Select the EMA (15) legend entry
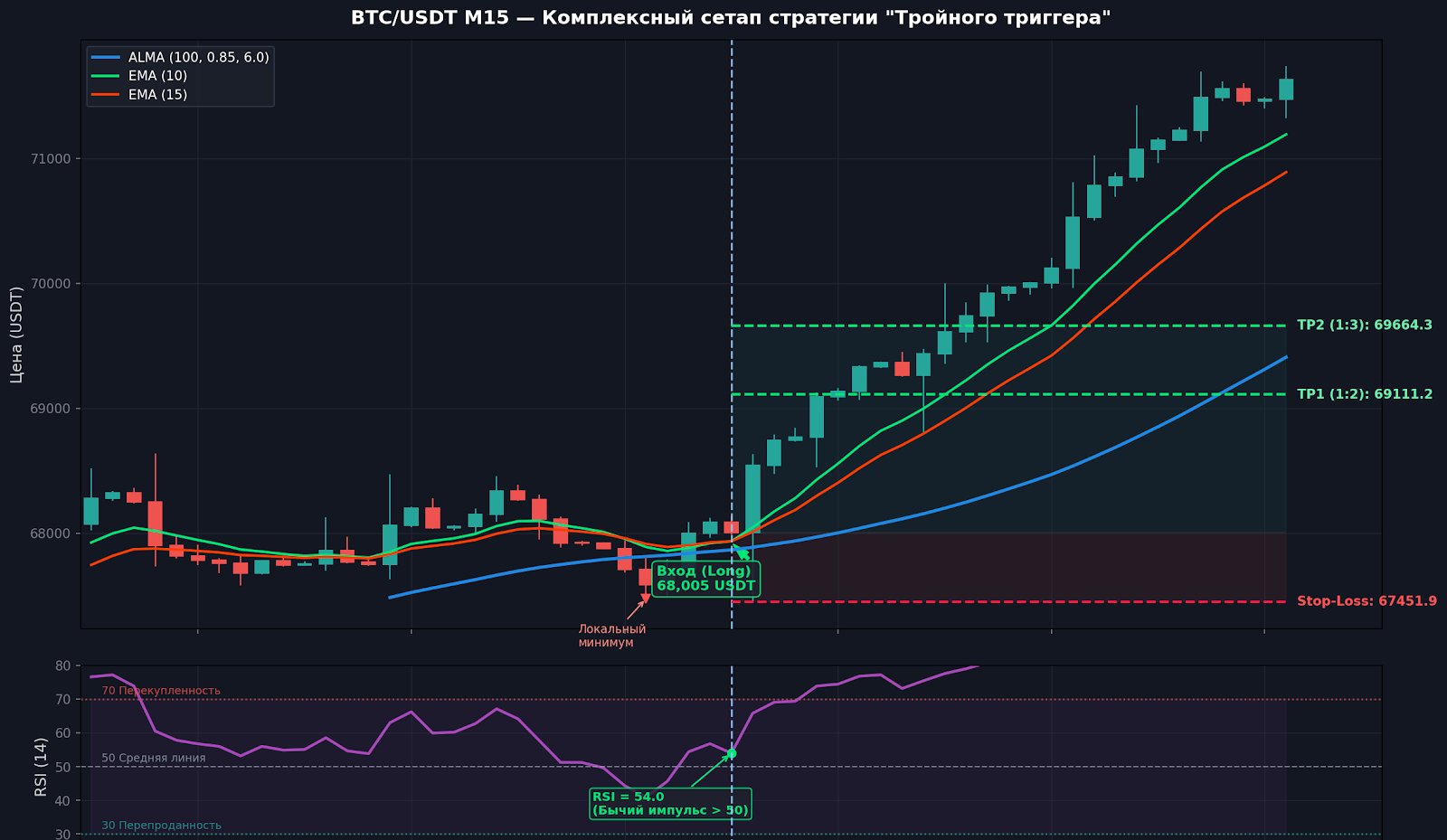Image resolution: width=1447 pixels, height=840 pixels. tap(139, 95)
